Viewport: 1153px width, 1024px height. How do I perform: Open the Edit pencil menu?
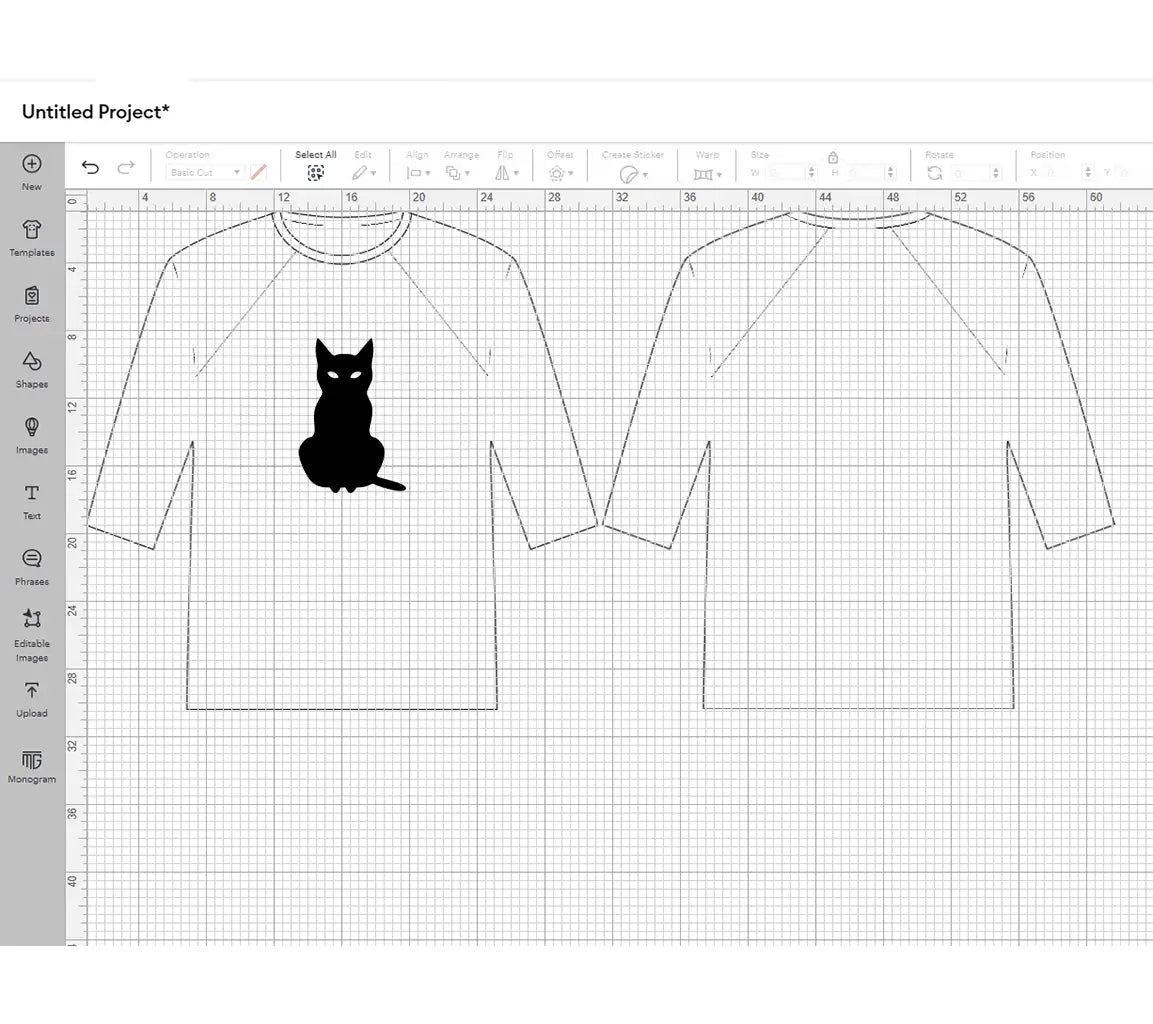[363, 173]
